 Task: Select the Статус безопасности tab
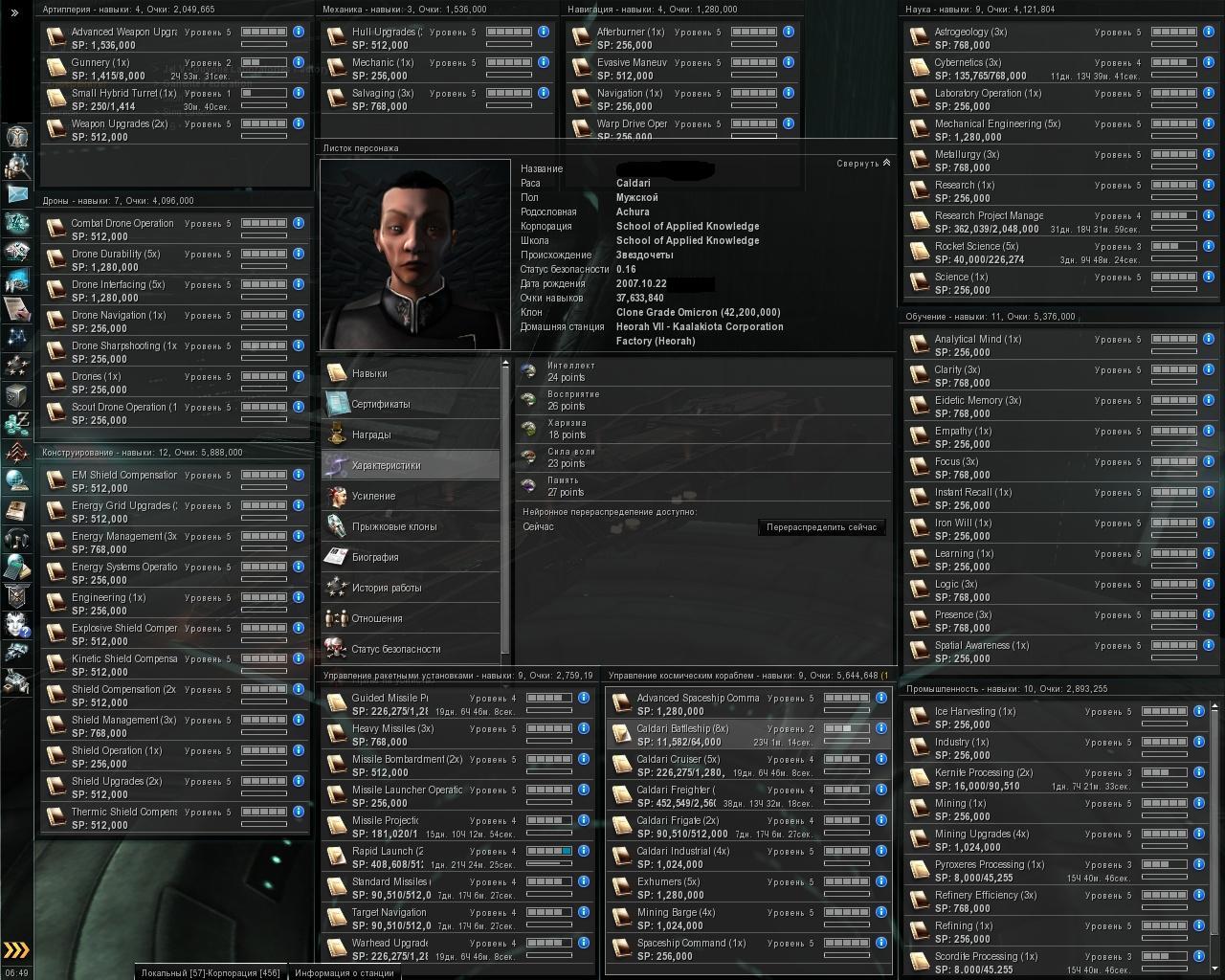pos(411,649)
